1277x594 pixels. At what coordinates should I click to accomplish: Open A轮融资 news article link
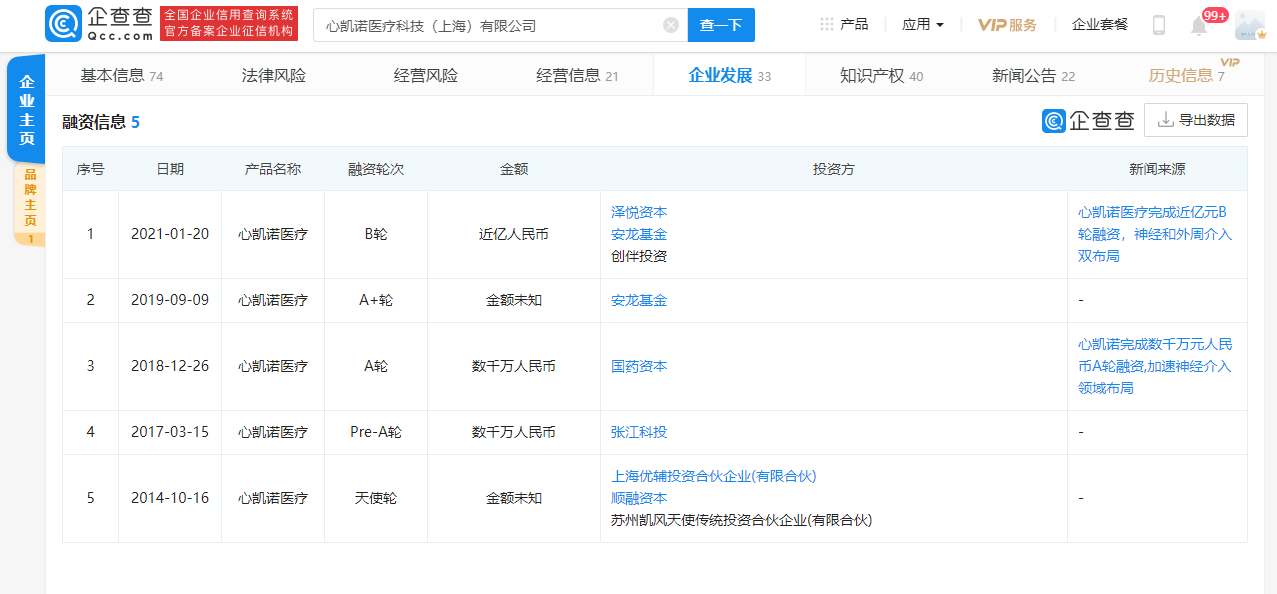coord(1155,366)
